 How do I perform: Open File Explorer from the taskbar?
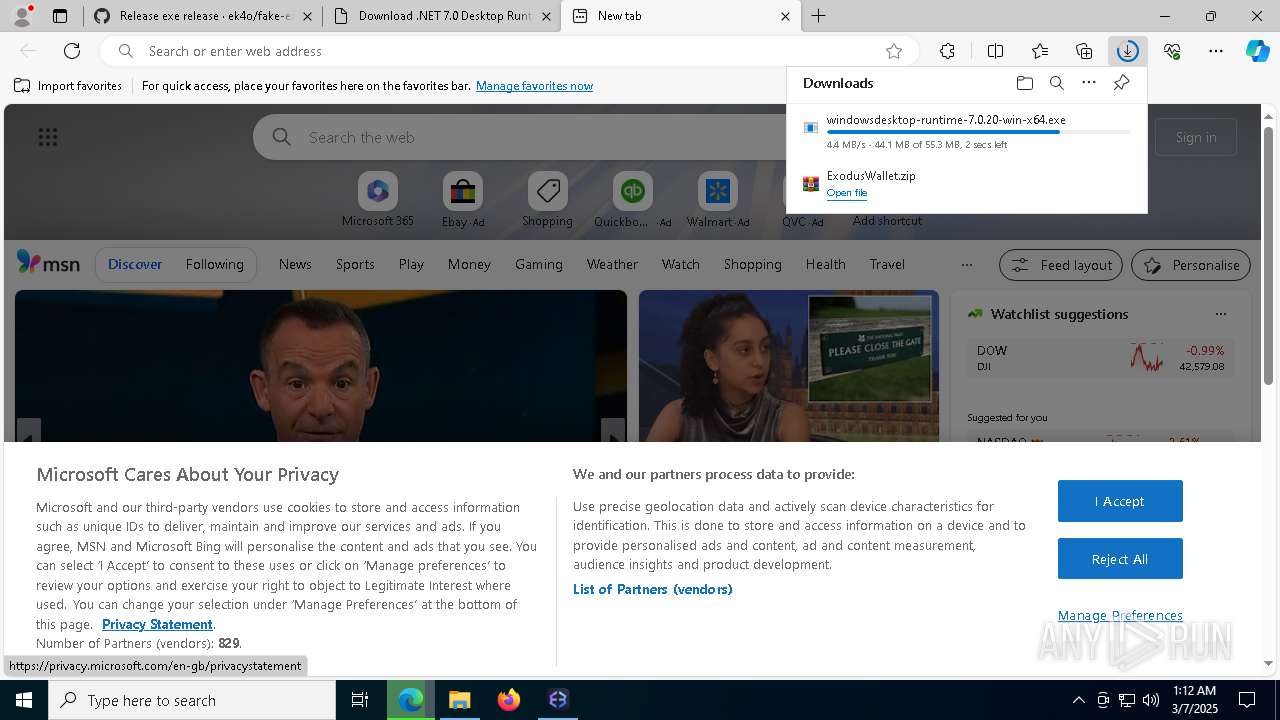(x=459, y=700)
